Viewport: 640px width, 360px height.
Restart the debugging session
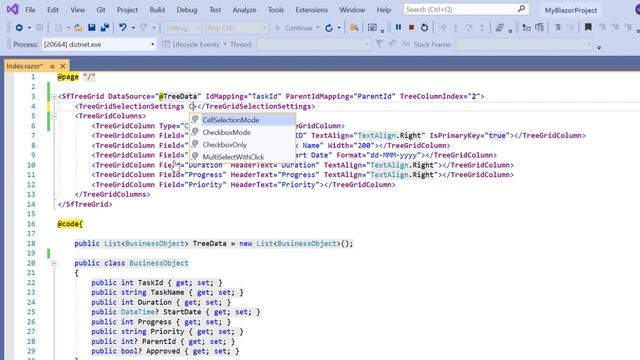[x=424, y=27]
